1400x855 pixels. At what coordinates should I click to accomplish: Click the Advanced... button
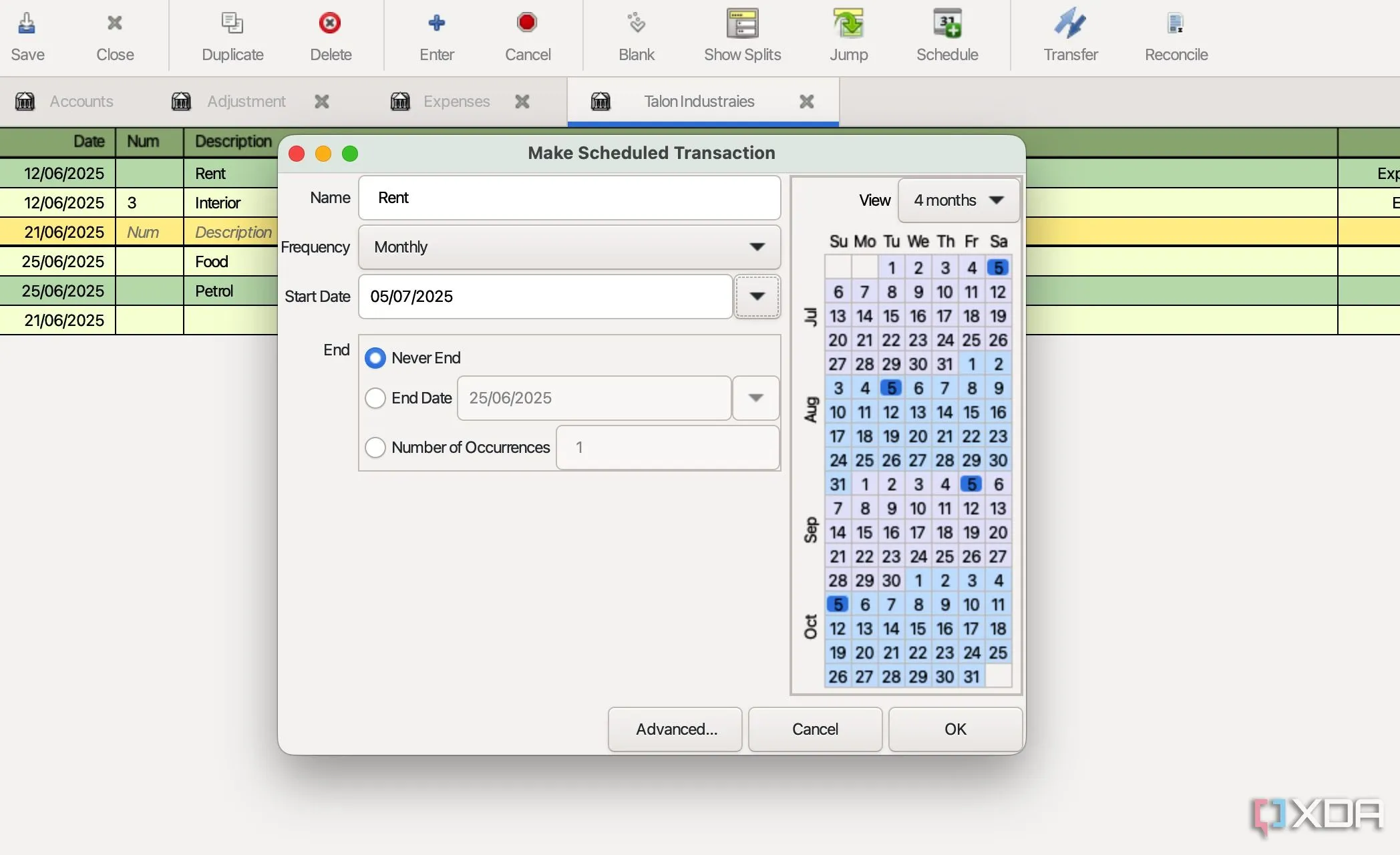(675, 729)
